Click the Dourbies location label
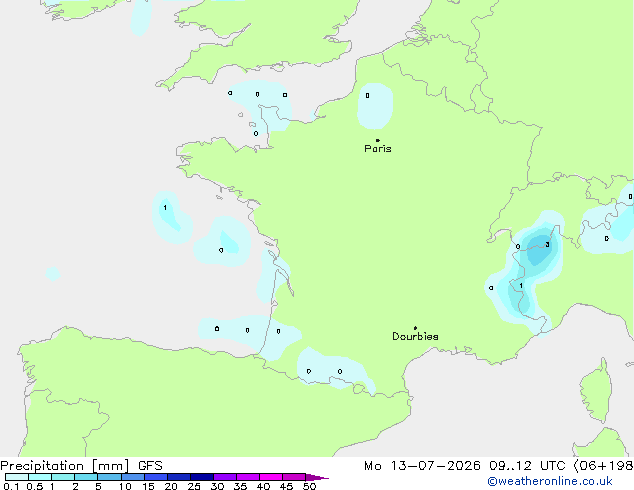Screen dimensions: 634x490 (415, 336)
